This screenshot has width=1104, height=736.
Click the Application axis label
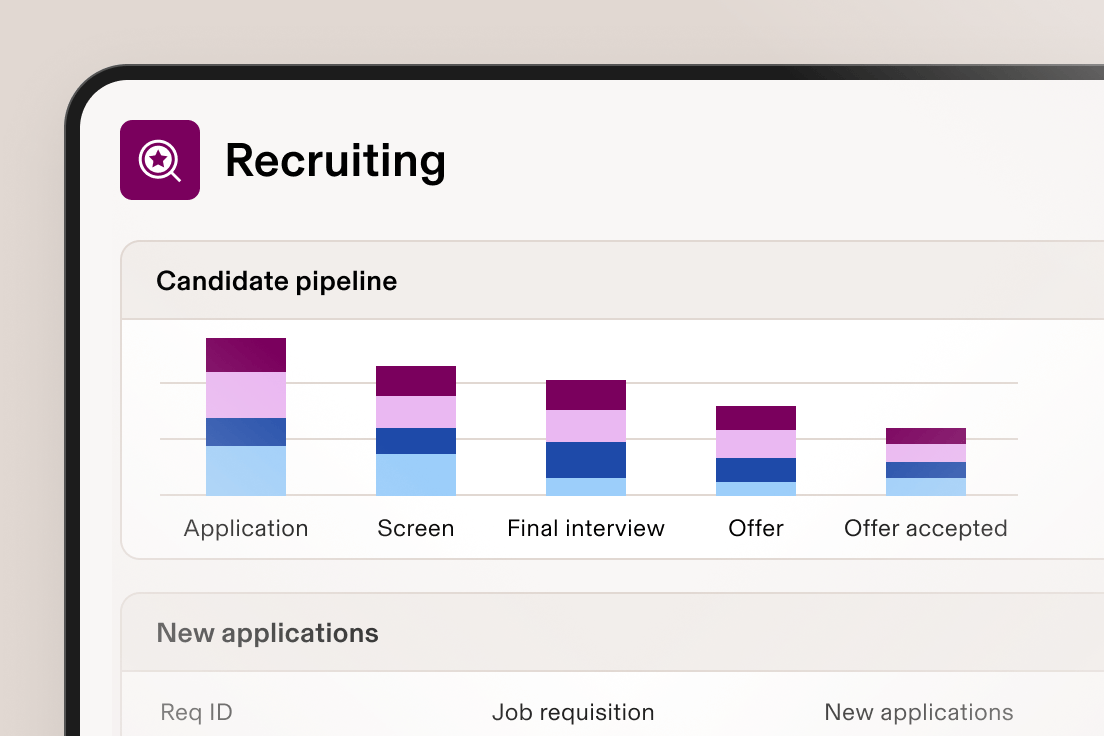coord(245,528)
